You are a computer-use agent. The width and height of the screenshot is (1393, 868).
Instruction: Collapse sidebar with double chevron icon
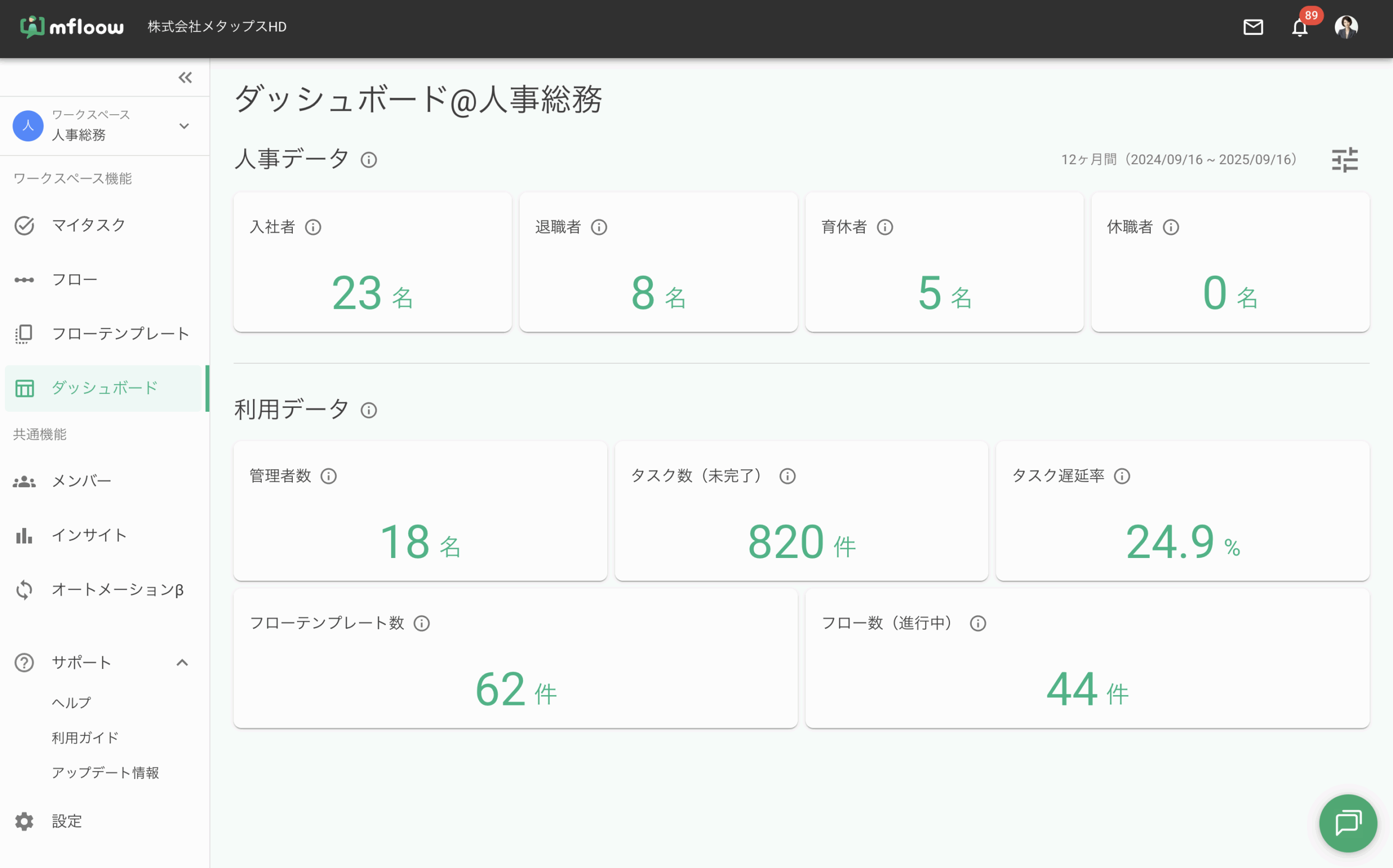point(185,77)
